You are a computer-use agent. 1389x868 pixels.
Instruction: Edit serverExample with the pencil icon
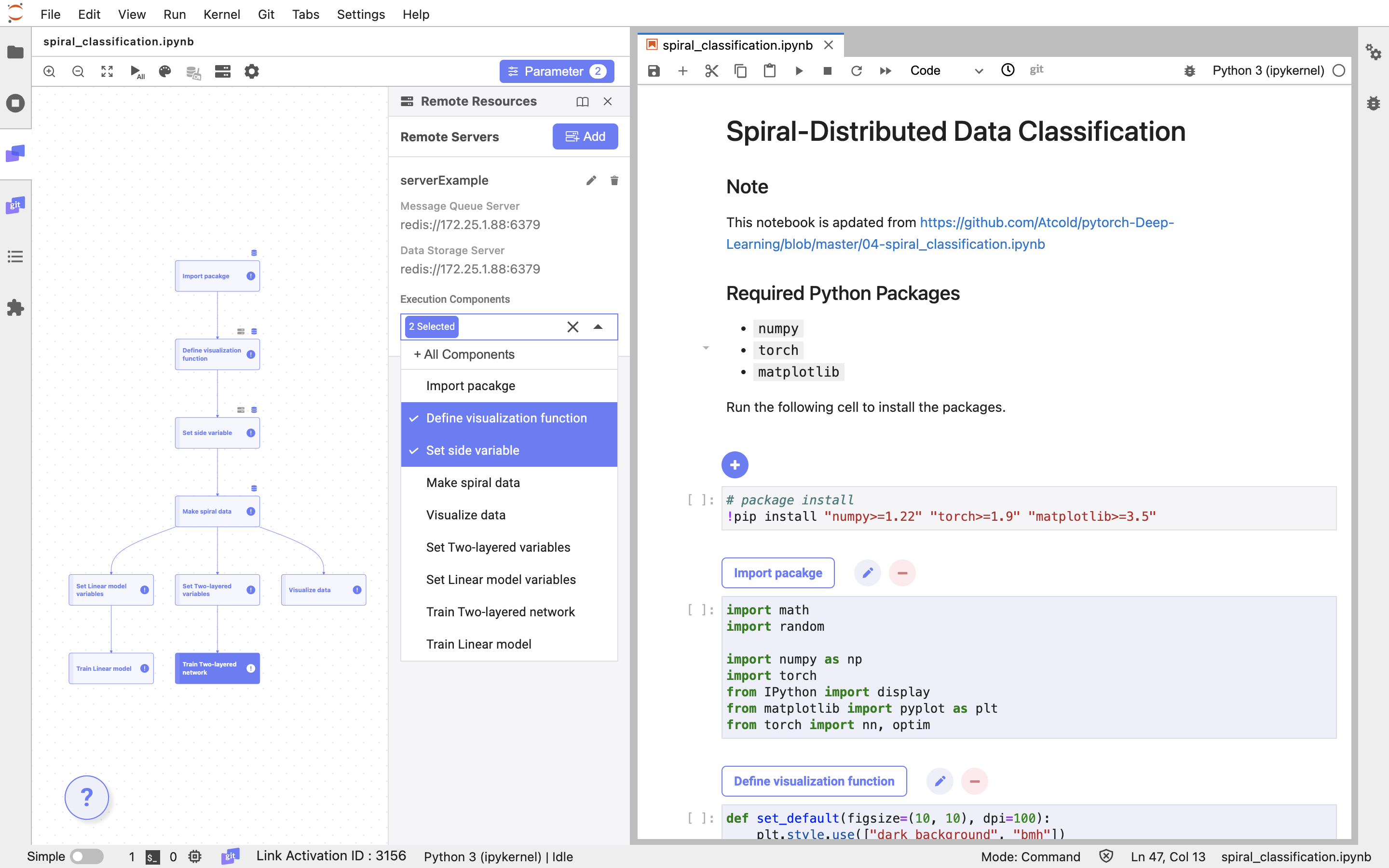point(591,181)
